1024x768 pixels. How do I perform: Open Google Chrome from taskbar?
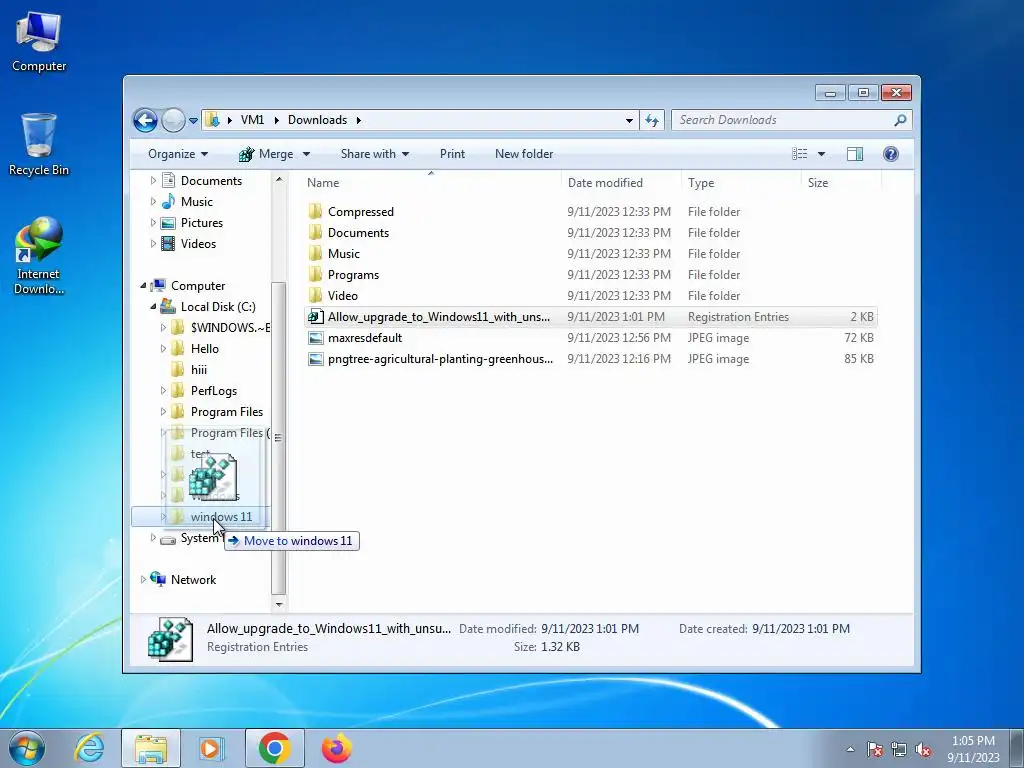[x=274, y=748]
